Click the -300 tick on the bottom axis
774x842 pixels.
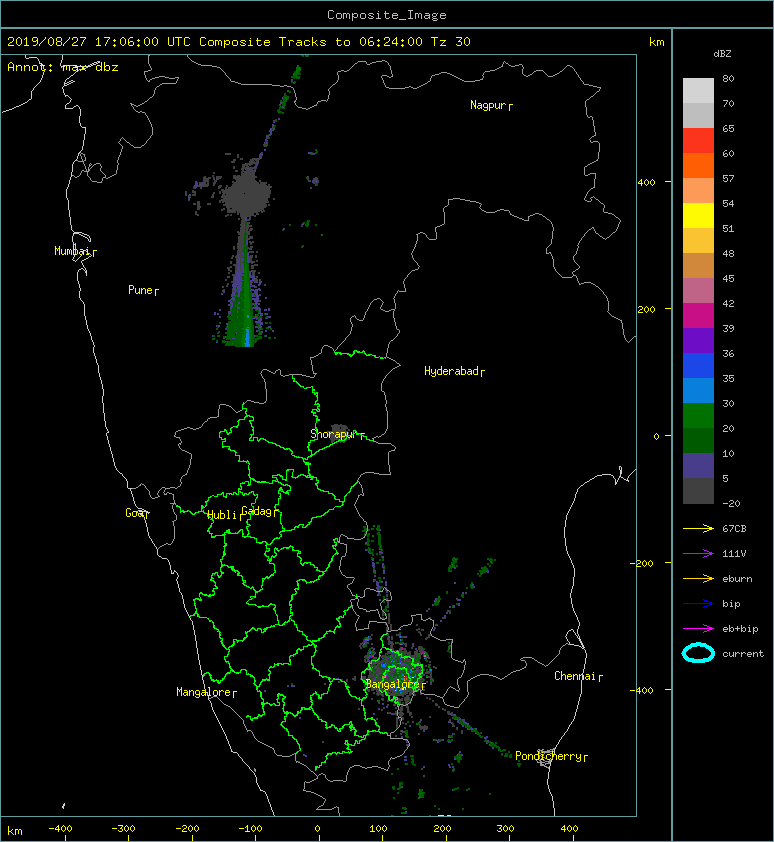[123, 829]
